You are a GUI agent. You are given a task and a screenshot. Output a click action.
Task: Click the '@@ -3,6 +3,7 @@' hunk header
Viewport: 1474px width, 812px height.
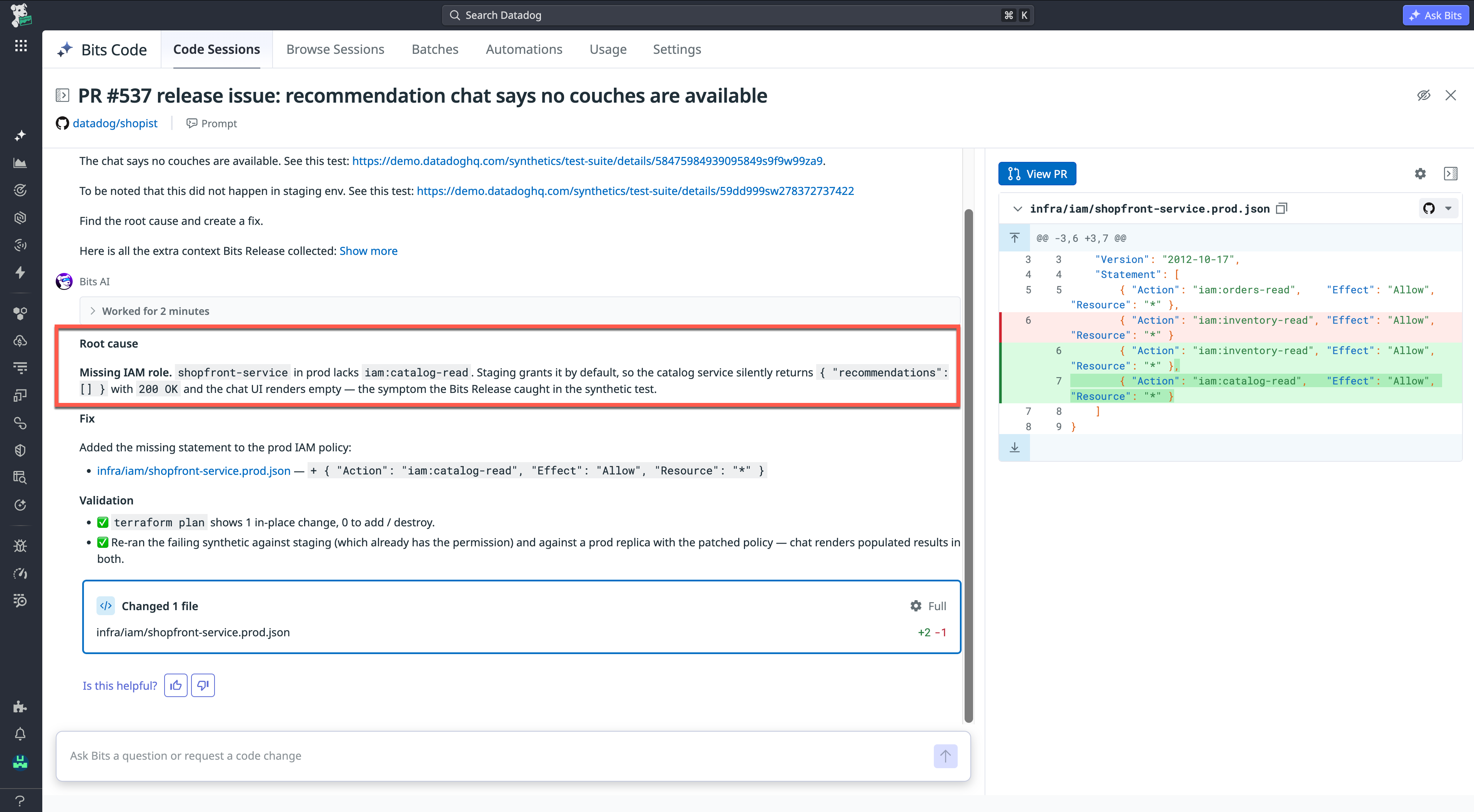[1081, 238]
